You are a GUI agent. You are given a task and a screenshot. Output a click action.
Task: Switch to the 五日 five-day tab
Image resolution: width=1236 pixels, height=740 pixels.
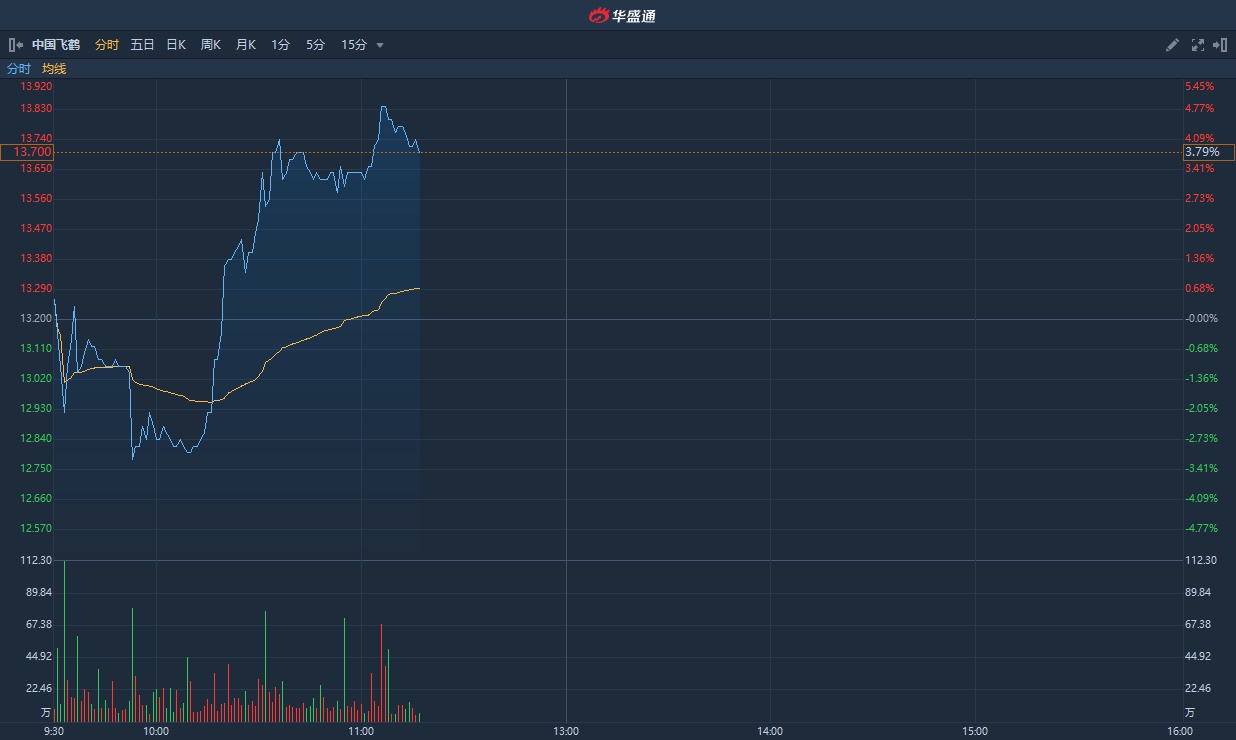tap(142, 45)
